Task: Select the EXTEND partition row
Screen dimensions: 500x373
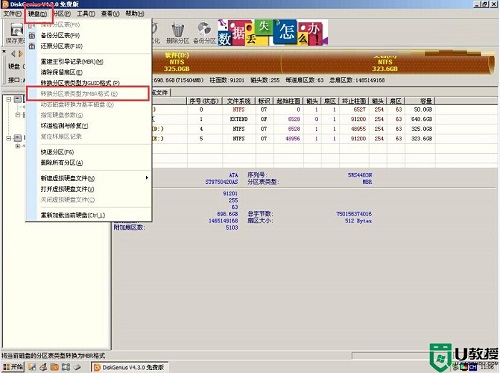Action: point(293,119)
